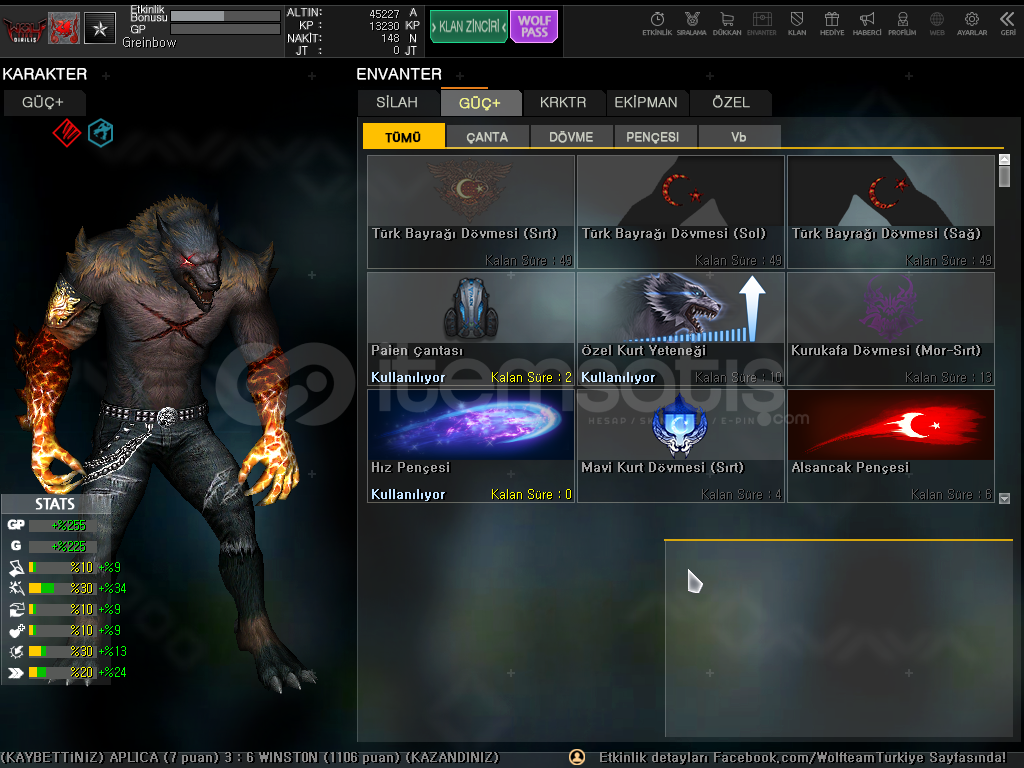This screenshot has width=1024, height=768.
Task: Click the Wolfteam logo in top-left corner
Action: (x=24, y=29)
